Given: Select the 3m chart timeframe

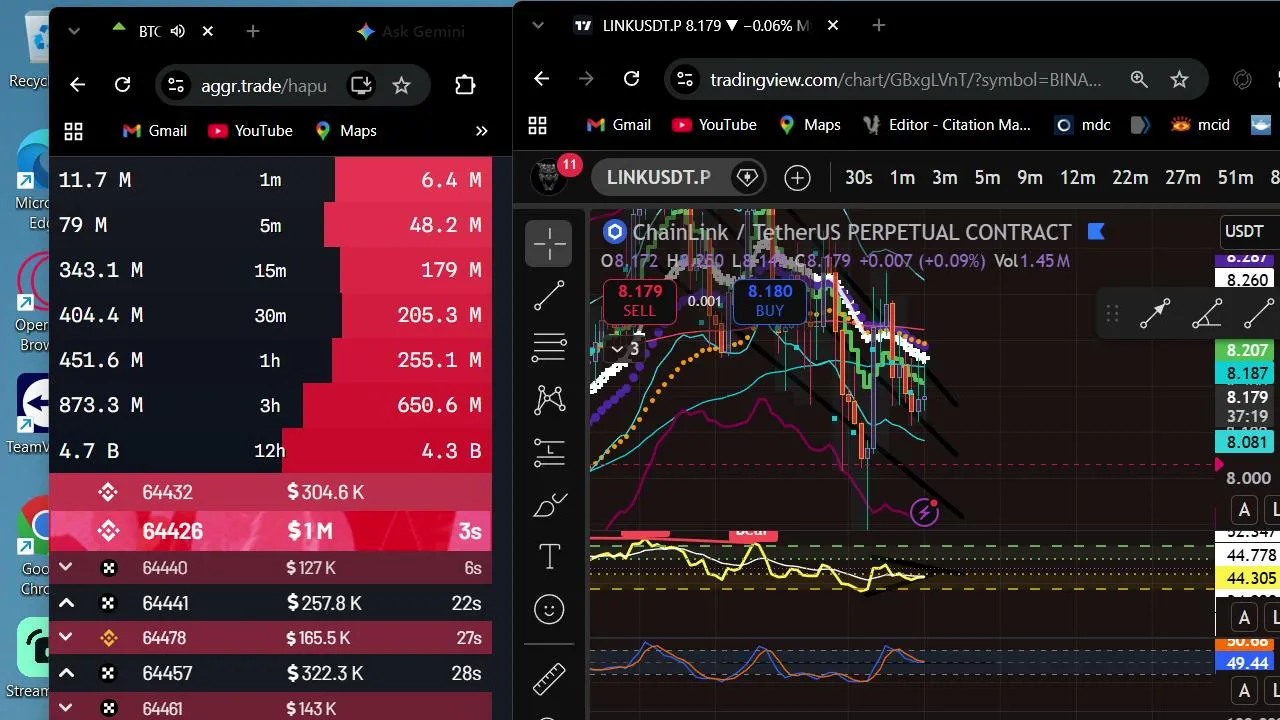Looking at the screenshot, I should tap(945, 177).
